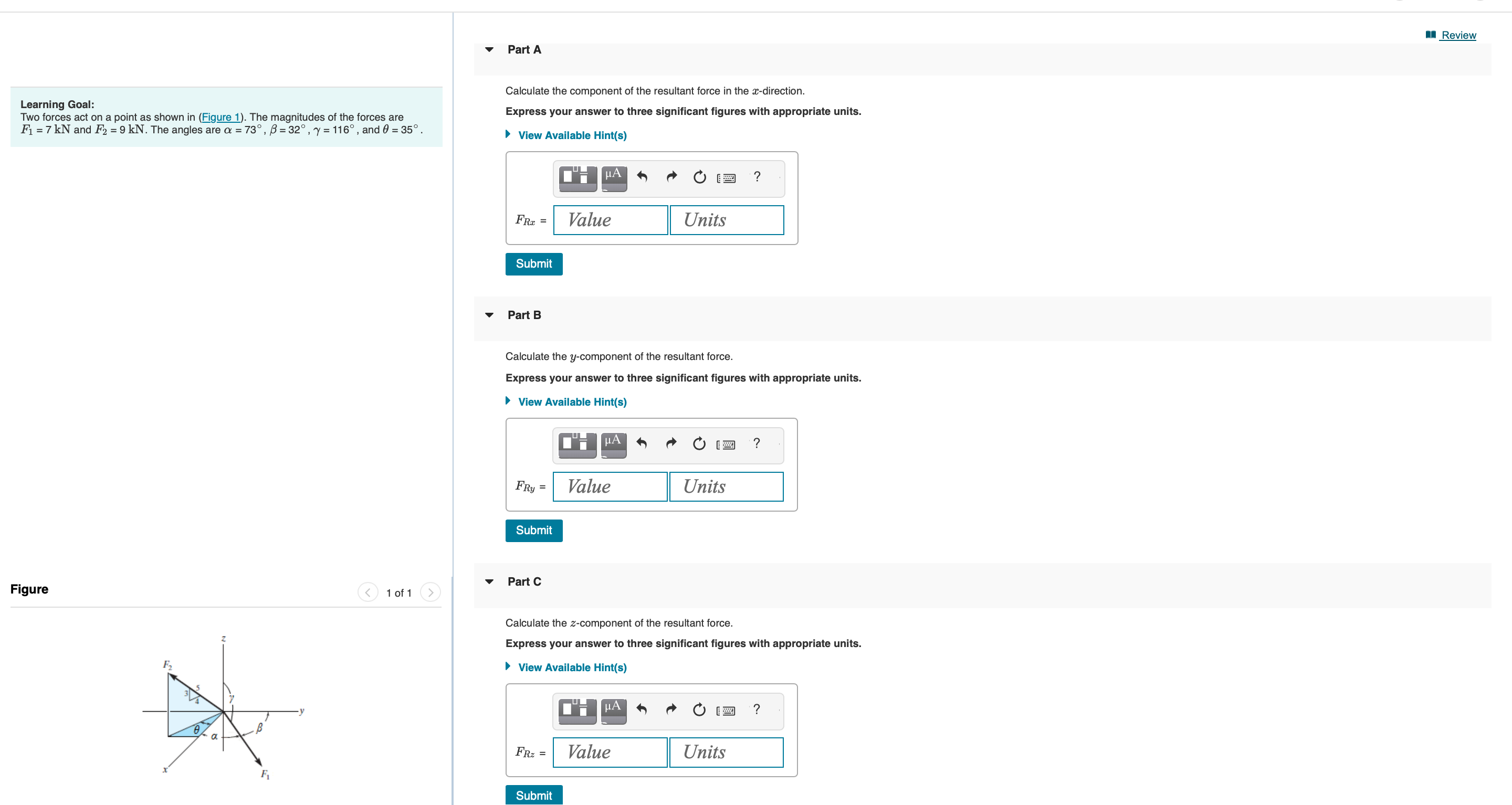Click the reset icon in Part B toolbar
The width and height of the screenshot is (1512, 805).
(699, 444)
